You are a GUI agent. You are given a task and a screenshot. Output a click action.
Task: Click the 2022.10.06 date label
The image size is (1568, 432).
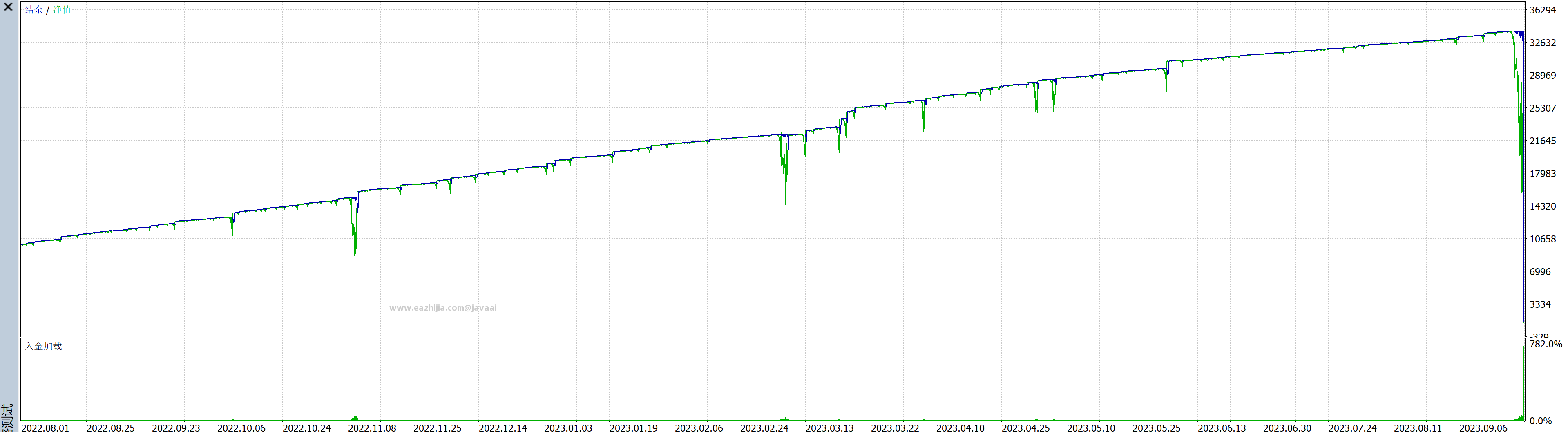click(241, 428)
